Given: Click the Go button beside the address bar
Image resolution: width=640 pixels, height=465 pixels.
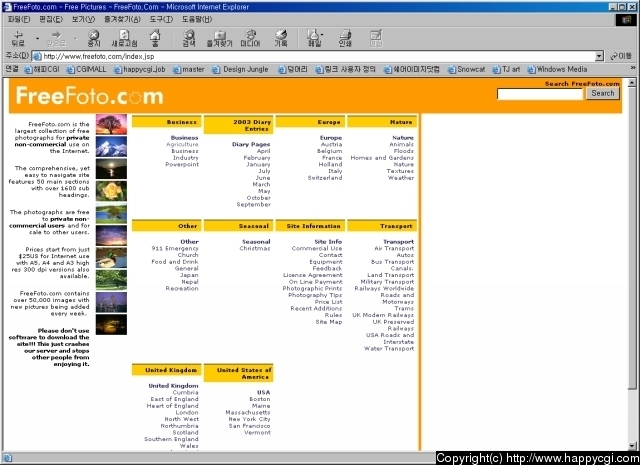Looking at the screenshot, I should (621, 56).
